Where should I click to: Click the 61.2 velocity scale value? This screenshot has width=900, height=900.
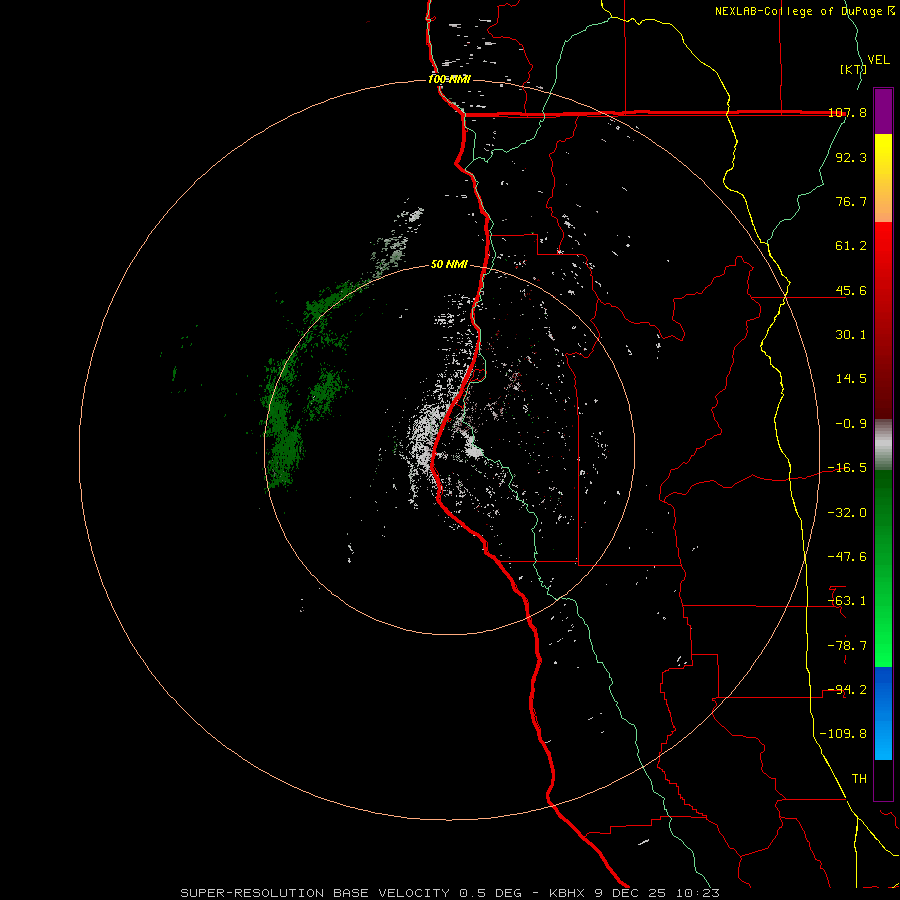pyautogui.click(x=851, y=246)
